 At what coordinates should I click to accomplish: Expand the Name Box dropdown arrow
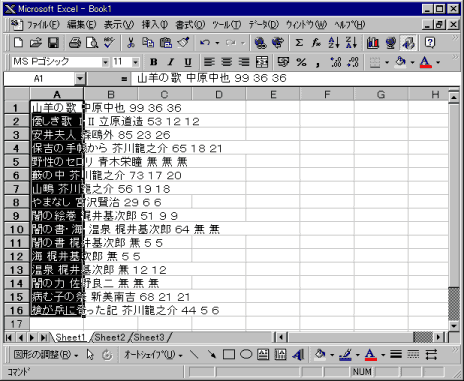80,79
